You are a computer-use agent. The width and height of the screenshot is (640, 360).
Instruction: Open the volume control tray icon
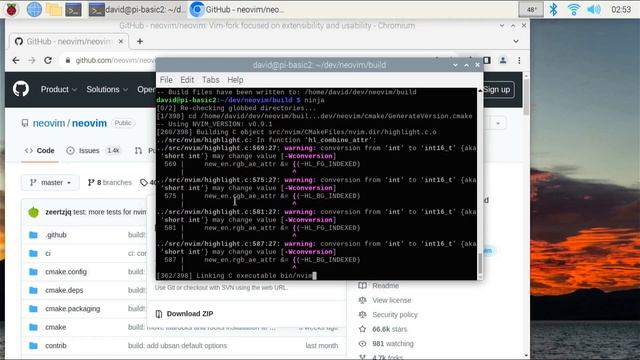click(x=594, y=9)
